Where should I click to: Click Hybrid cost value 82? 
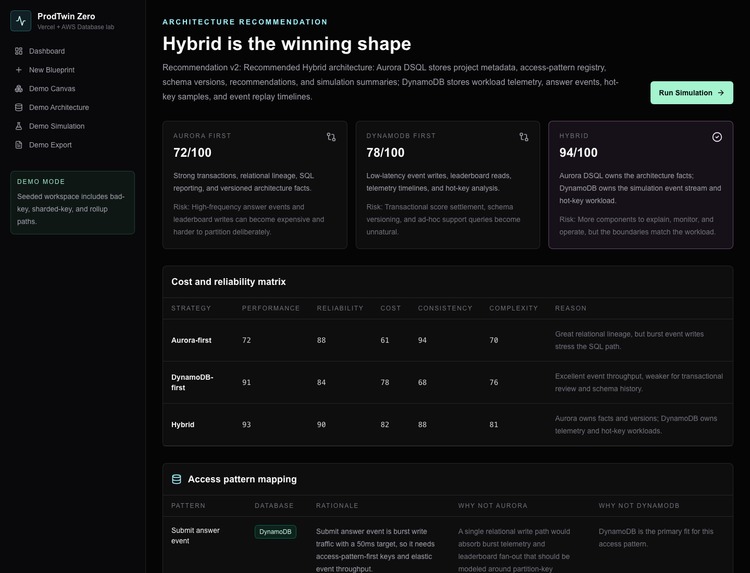pyautogui.click(x=385, y=425)
